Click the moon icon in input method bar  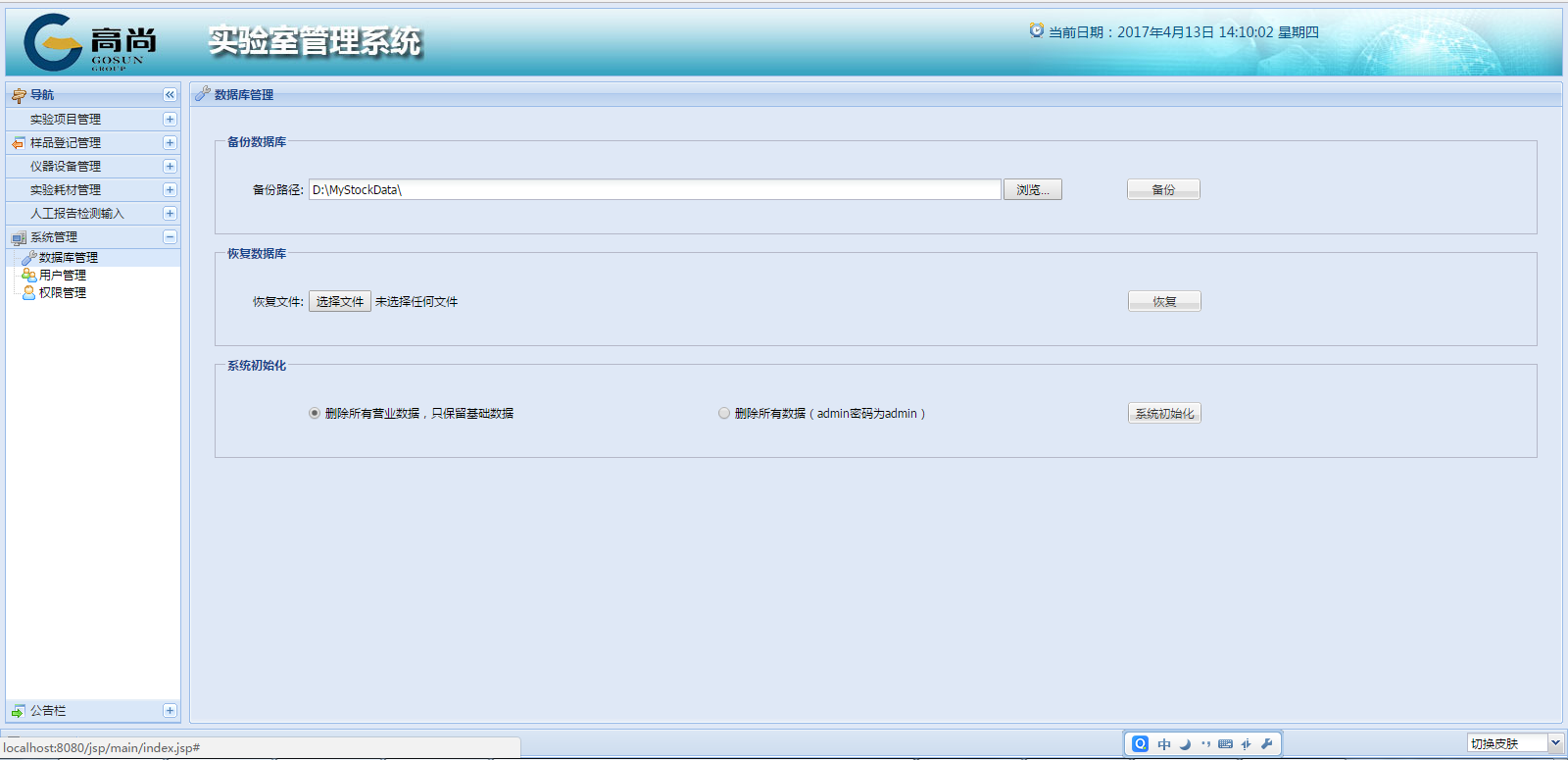coord(1185,744)
